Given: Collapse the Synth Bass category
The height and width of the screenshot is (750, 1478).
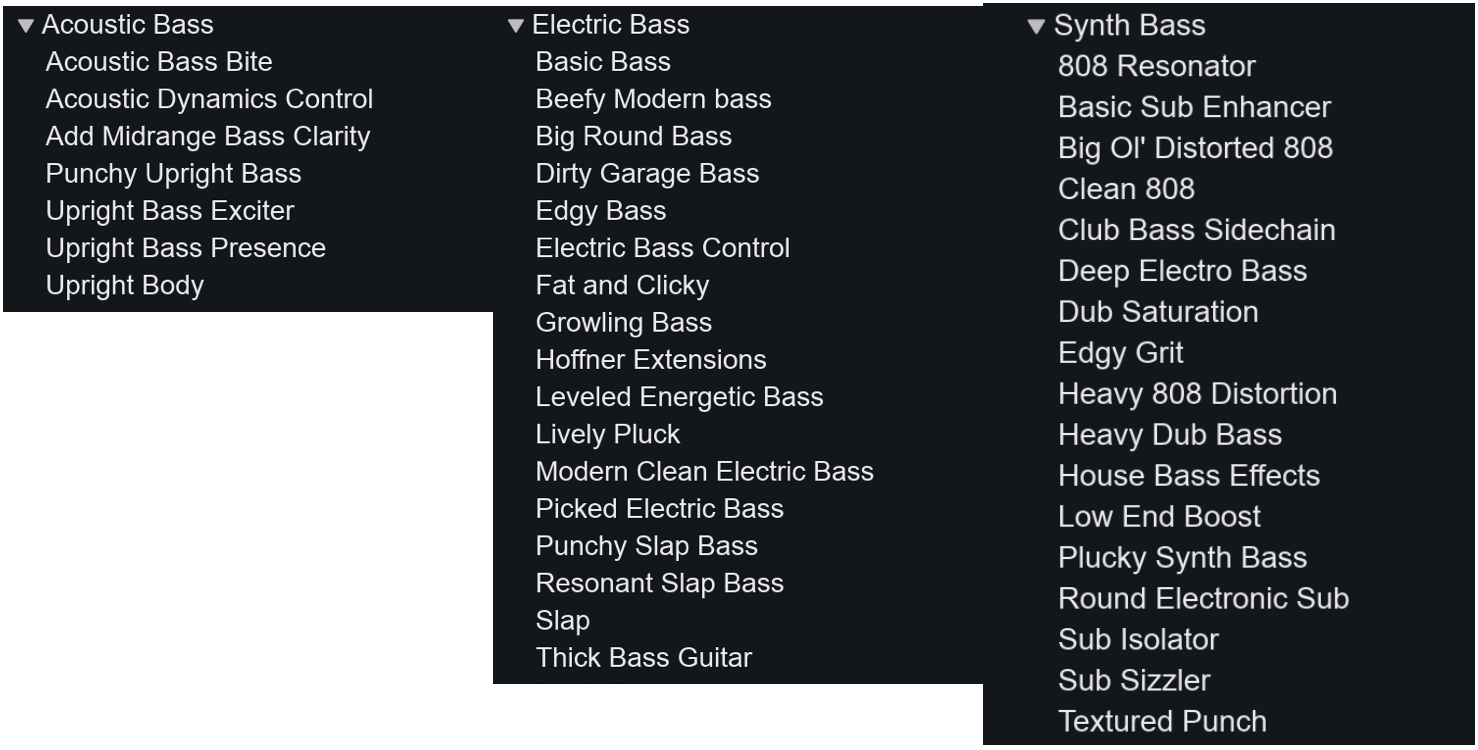Looking at the screenshot, I should tap(1036, 26).
